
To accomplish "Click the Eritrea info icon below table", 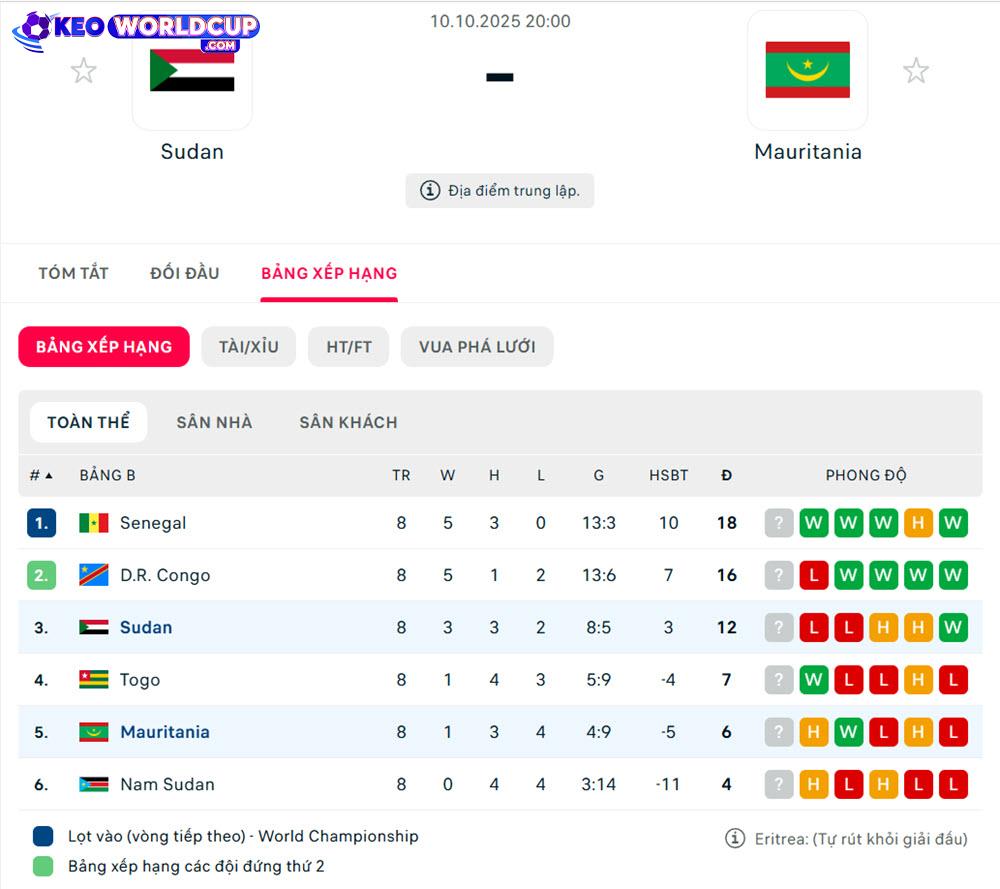I will (x=735, y=839).
